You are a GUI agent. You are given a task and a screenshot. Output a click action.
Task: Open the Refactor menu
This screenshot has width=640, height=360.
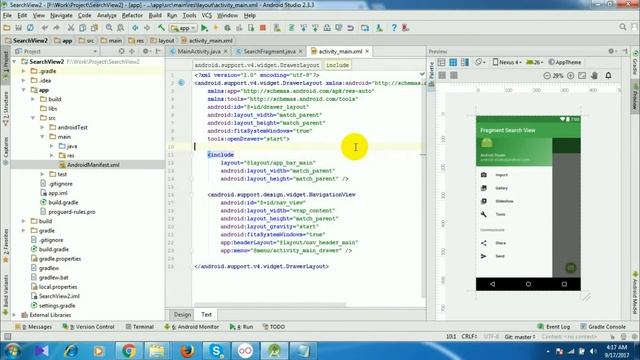pos(133,16)
